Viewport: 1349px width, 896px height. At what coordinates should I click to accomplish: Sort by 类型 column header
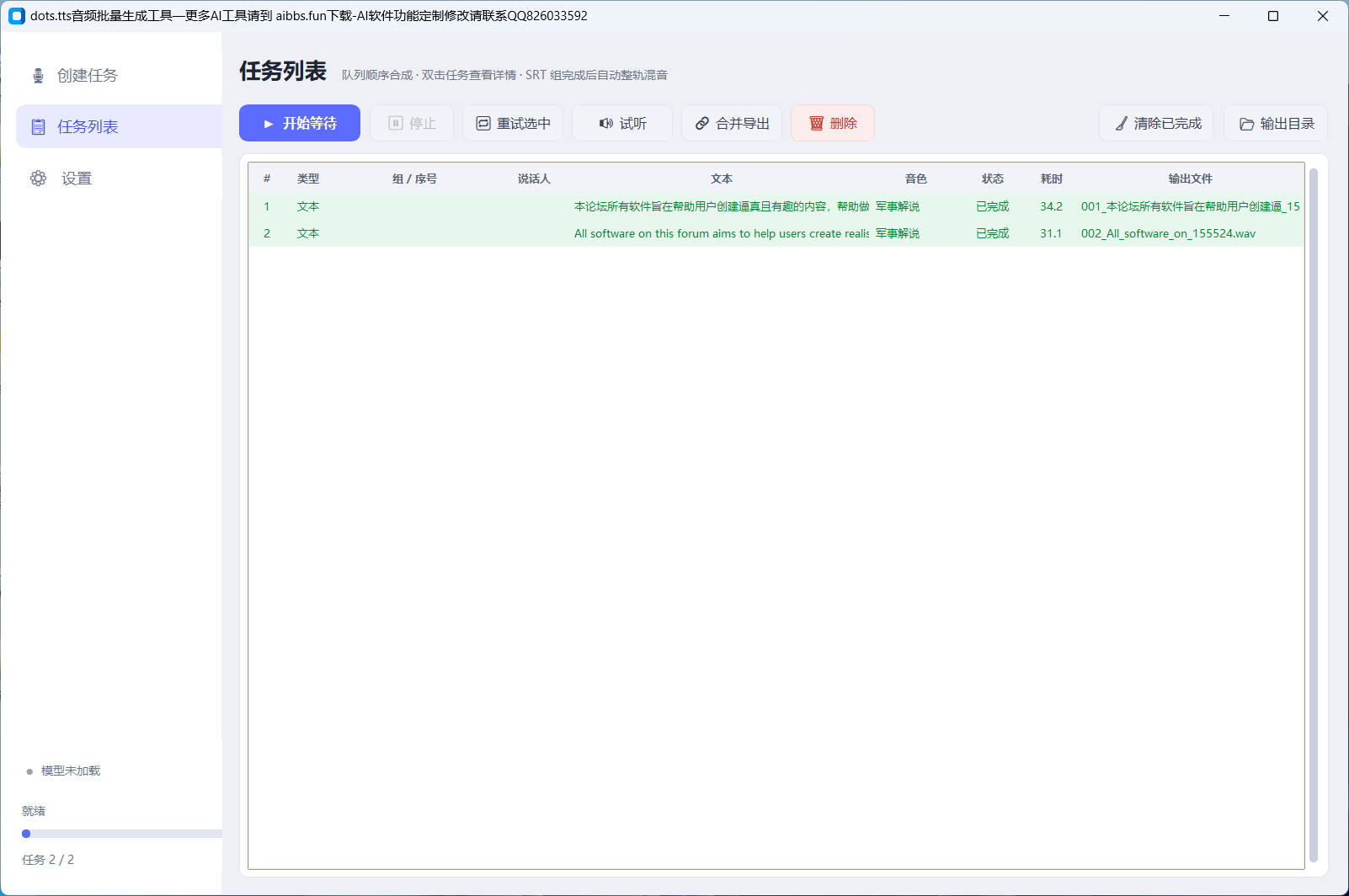tap(308, 179)
